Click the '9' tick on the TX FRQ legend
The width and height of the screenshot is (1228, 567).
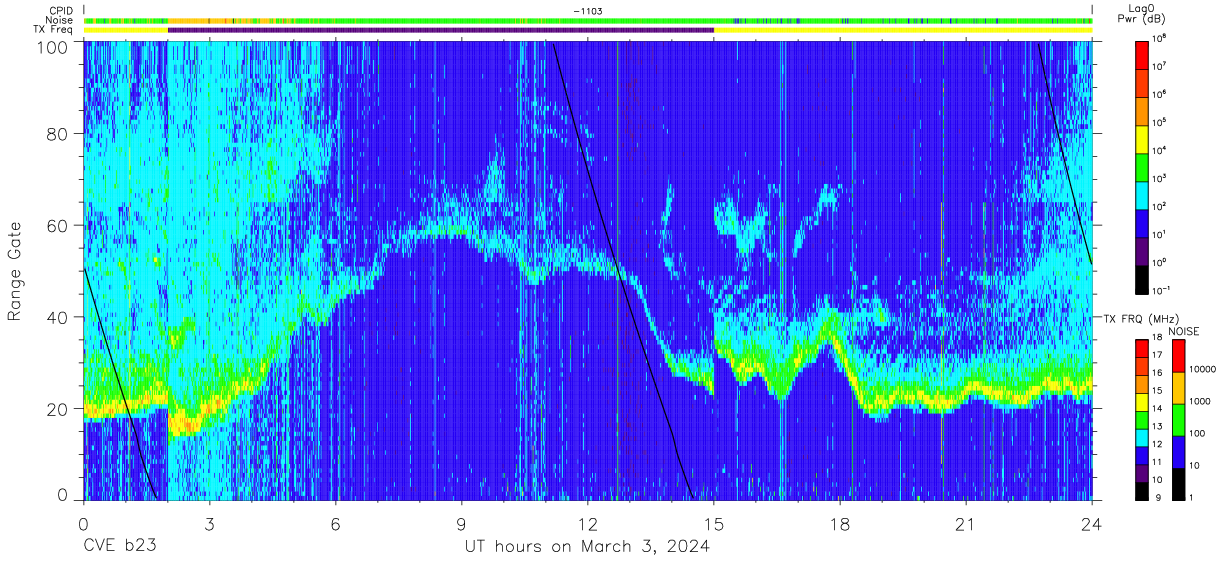coord(1158,497)
